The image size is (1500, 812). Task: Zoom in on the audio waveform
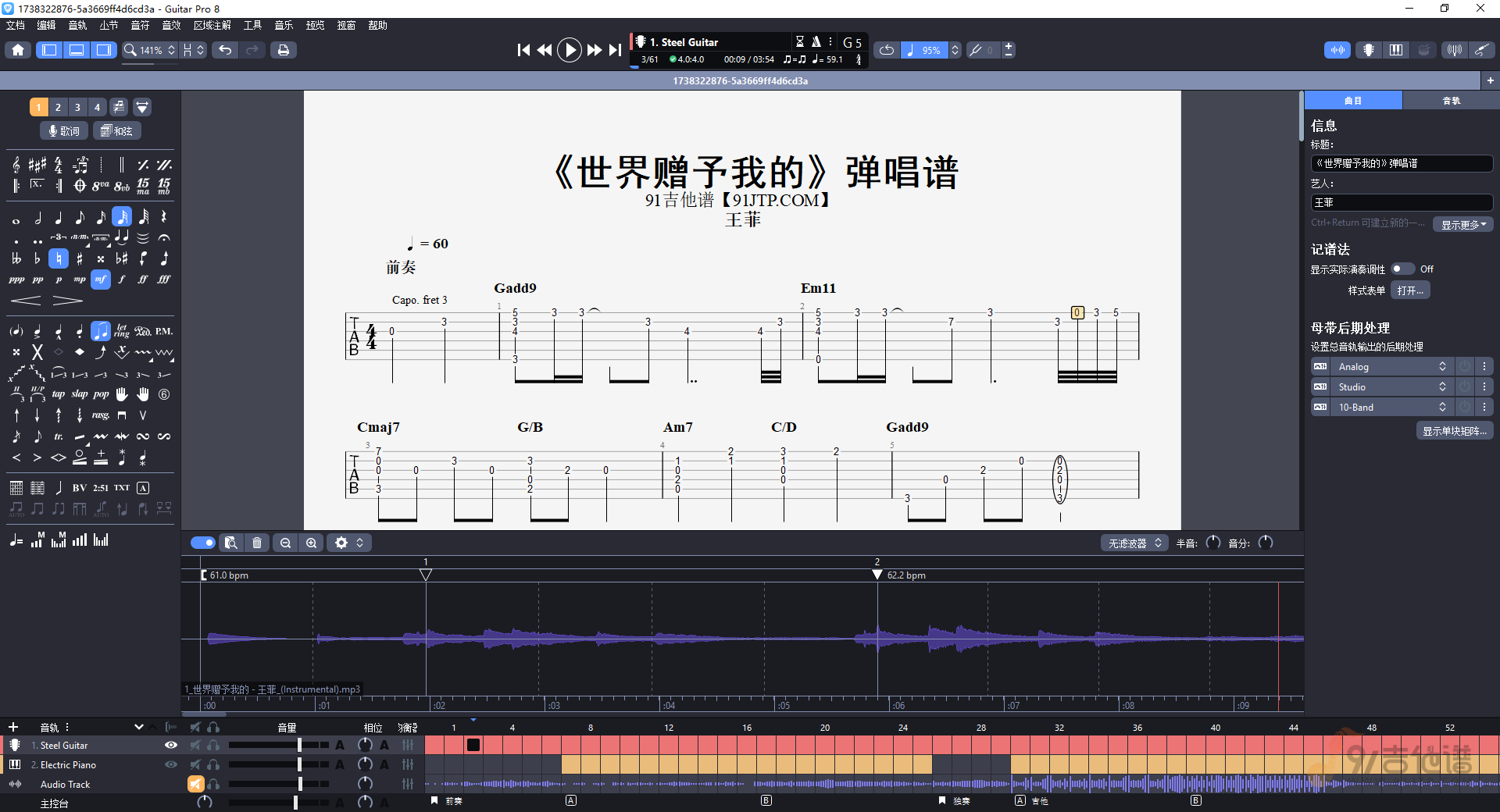click(x=312, y=543)
